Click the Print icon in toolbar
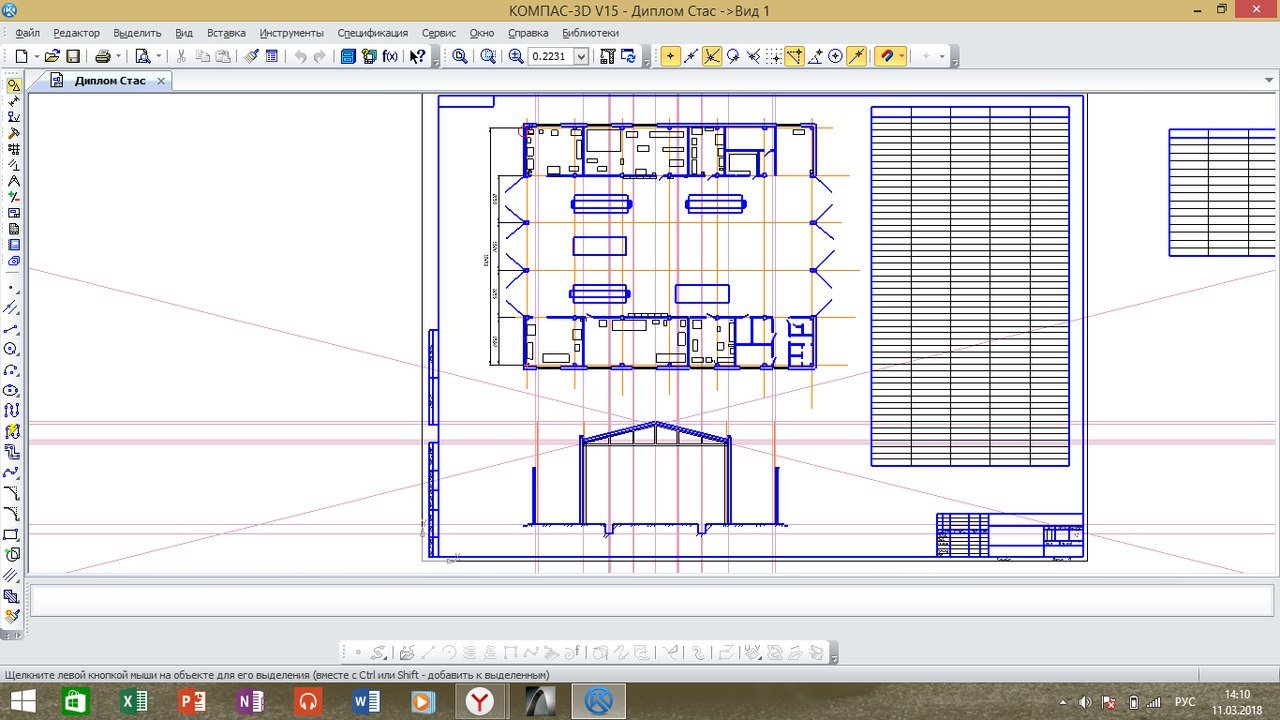1280x720 pixels. coord(102,57)
